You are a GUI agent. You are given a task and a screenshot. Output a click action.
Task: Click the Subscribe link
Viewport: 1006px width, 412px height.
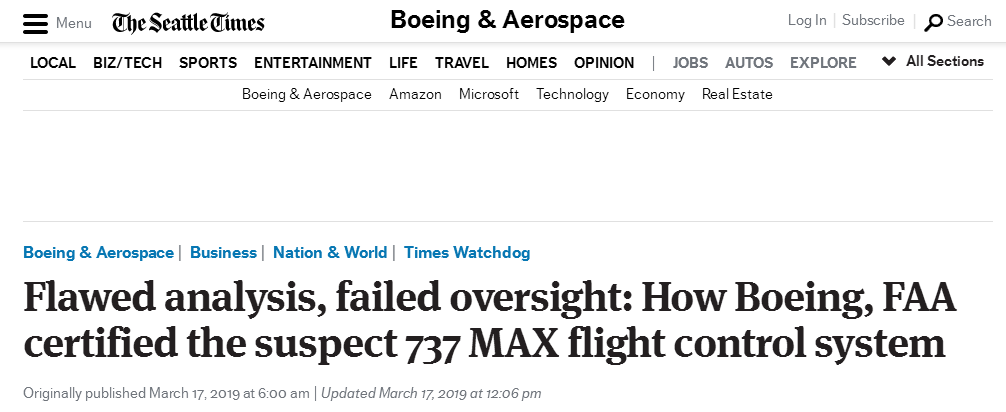click(x=873, y=20)
